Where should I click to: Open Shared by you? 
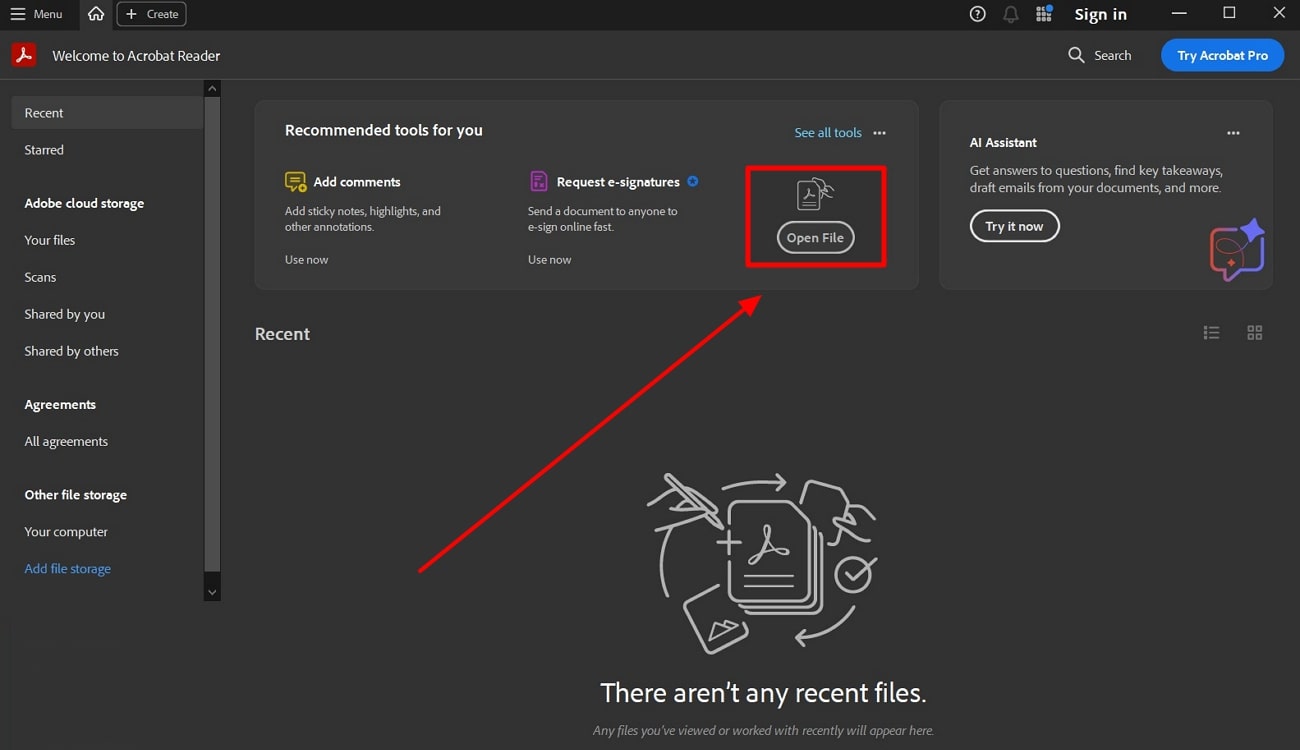point(65,314)
